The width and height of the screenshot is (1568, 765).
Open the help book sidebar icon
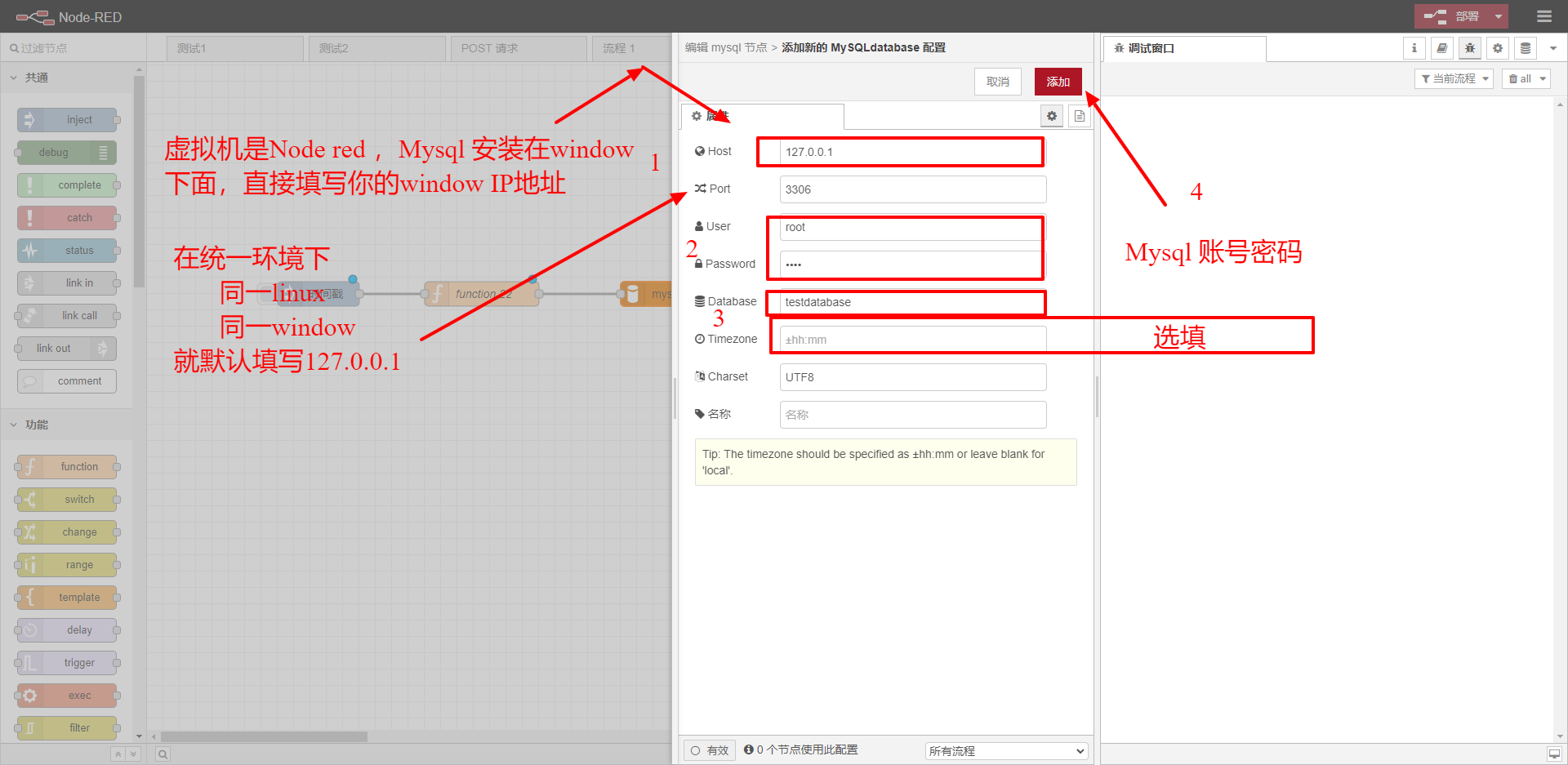(1442, 48)
